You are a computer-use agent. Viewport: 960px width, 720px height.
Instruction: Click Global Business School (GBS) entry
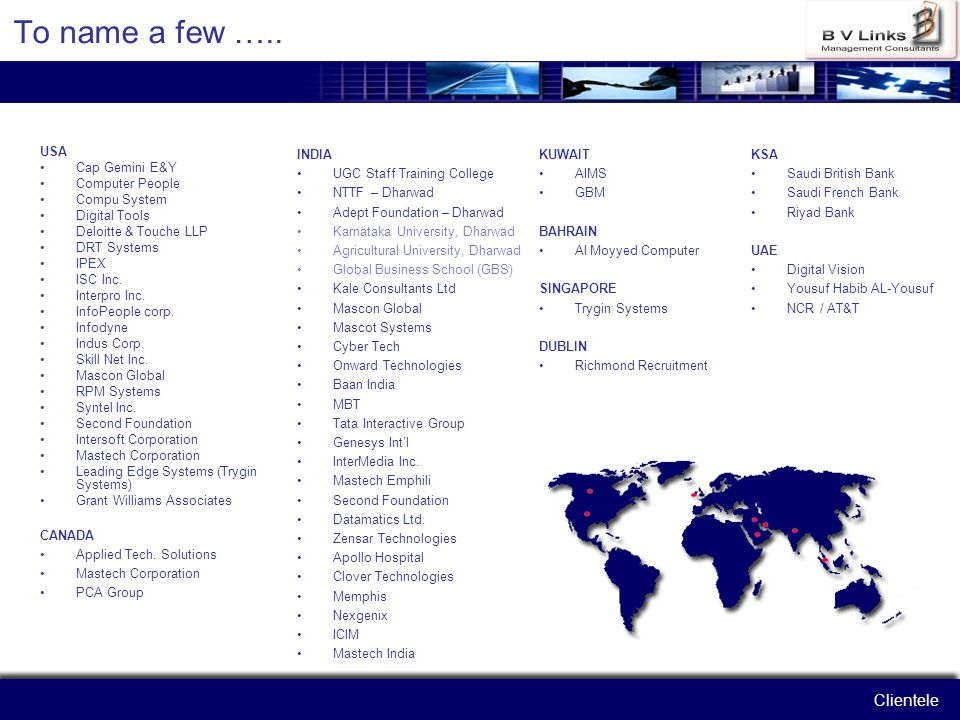click(x=422, y=269)
